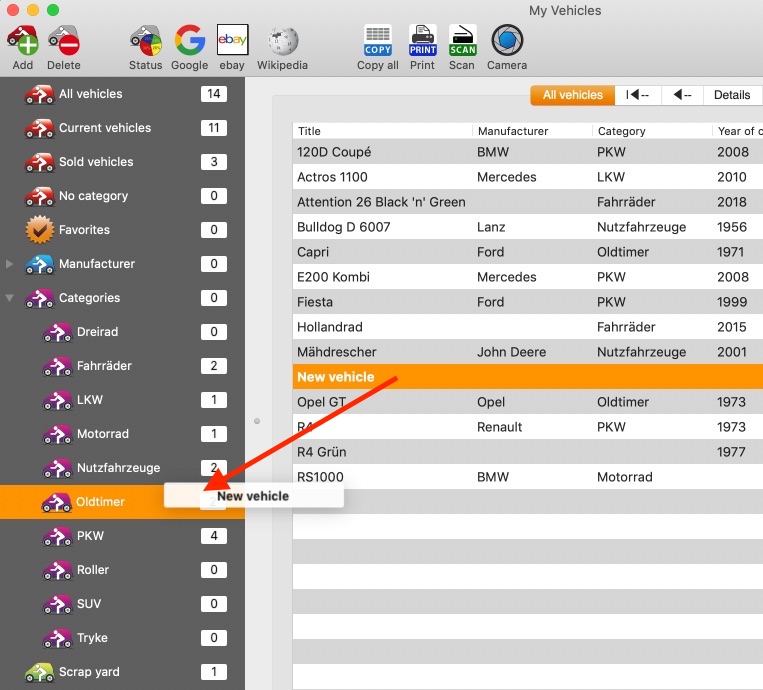Click the green Scrap yard car icon
This screenshot has width=763, height=690.
tap(39, 672)
